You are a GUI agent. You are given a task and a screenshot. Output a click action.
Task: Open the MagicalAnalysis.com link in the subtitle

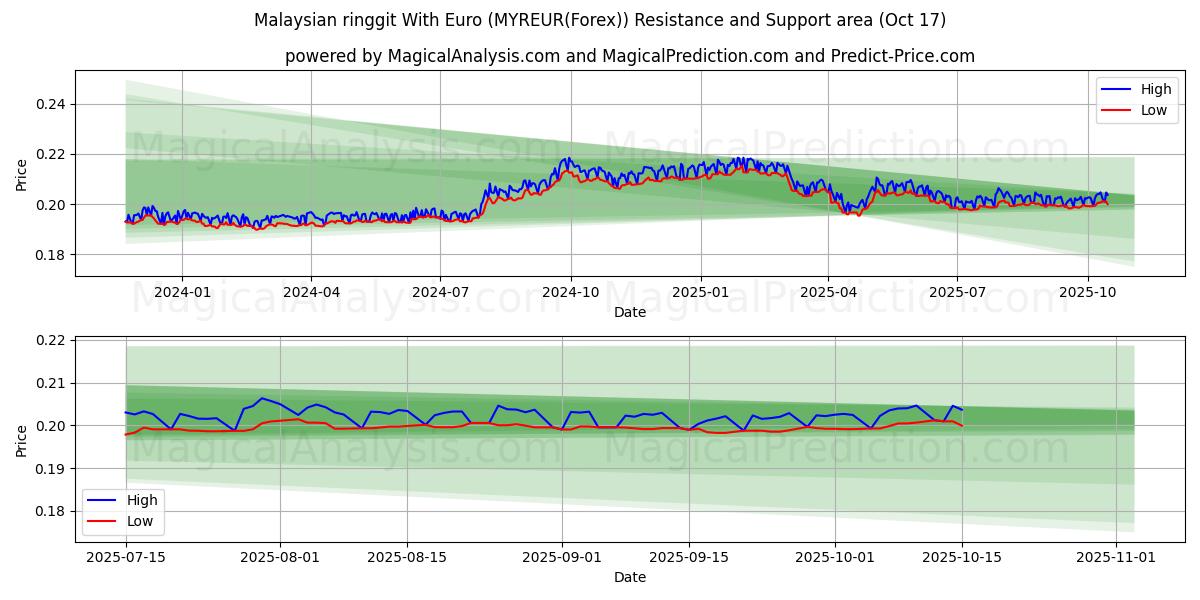click(x=475, y=56)
